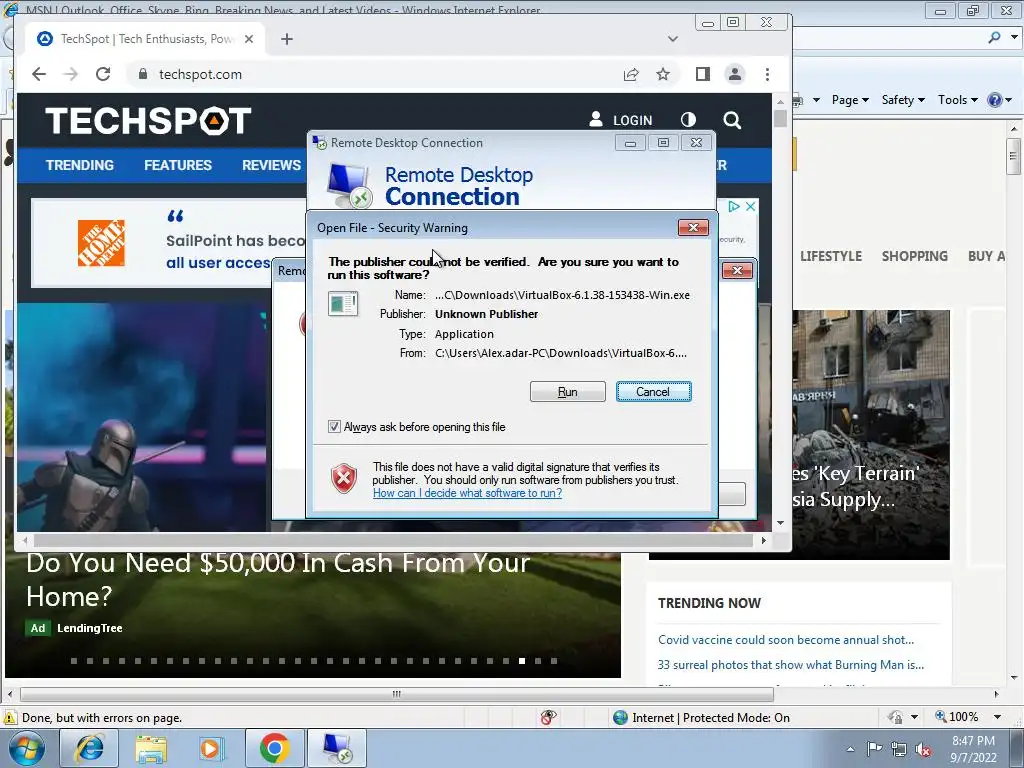Open the Page menu in Internet Explorer

[x=850, y=100]
